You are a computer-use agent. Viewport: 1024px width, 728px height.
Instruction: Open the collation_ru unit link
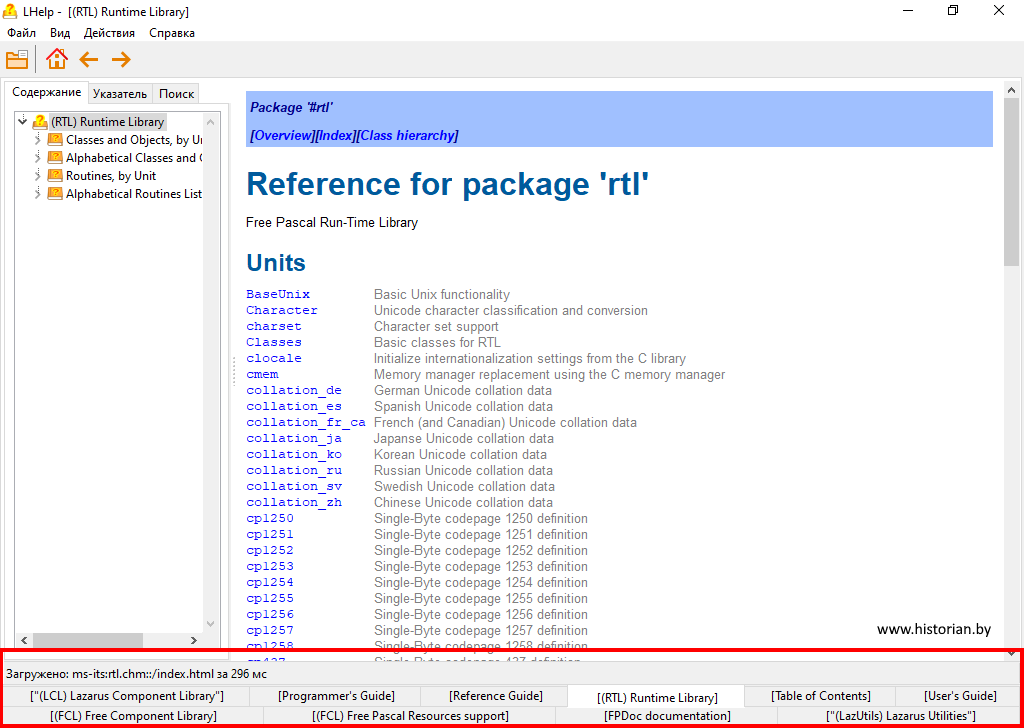(x=294, y=471)
